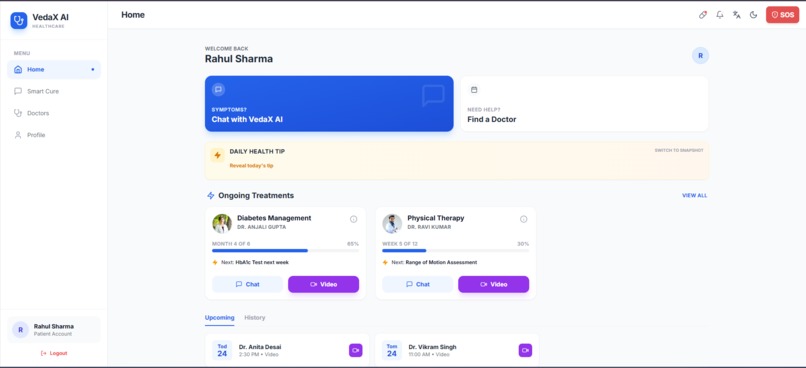Image resolution: width=806 pixels, height=368 pixels.
Task: Click the Physical Therapy title
Action: click(436, 218)
